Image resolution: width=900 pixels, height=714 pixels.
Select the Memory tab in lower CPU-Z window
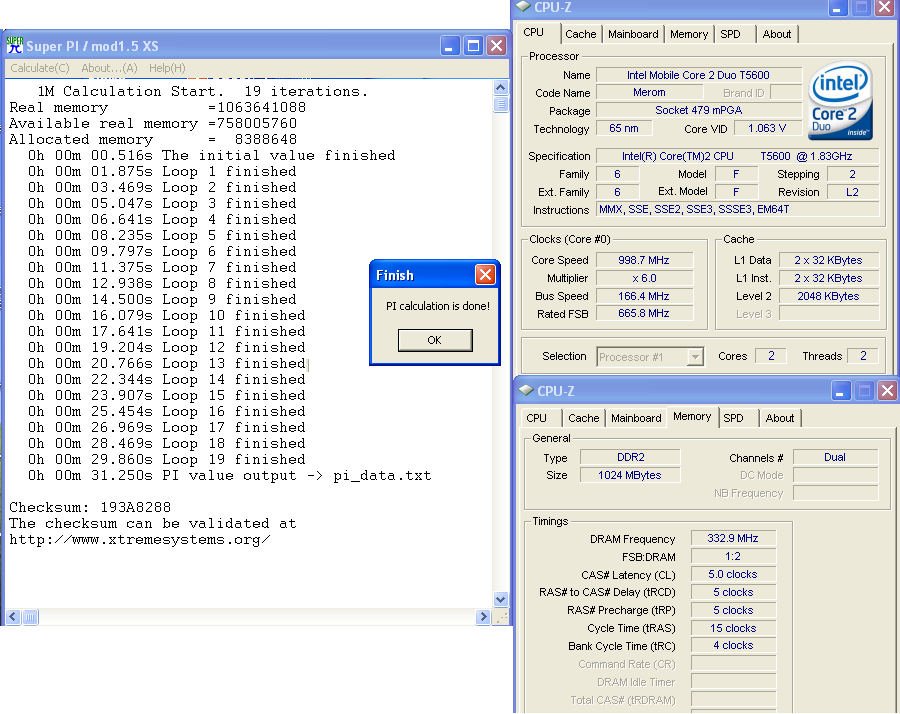pos(692,416)
